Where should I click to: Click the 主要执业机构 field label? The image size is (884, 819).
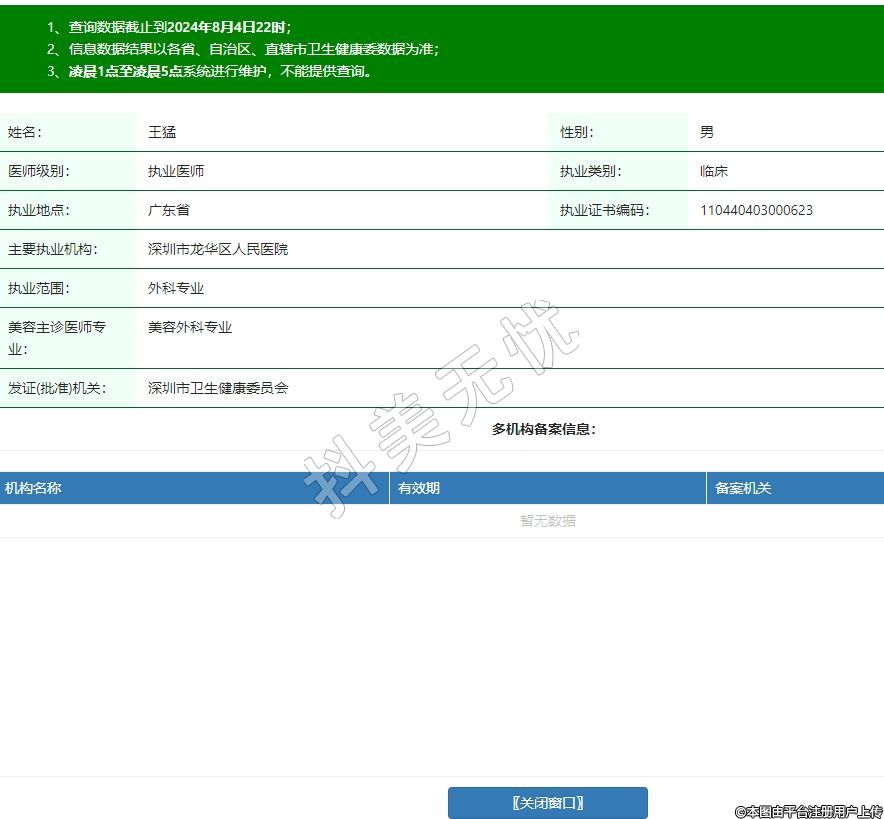[53, 249]
